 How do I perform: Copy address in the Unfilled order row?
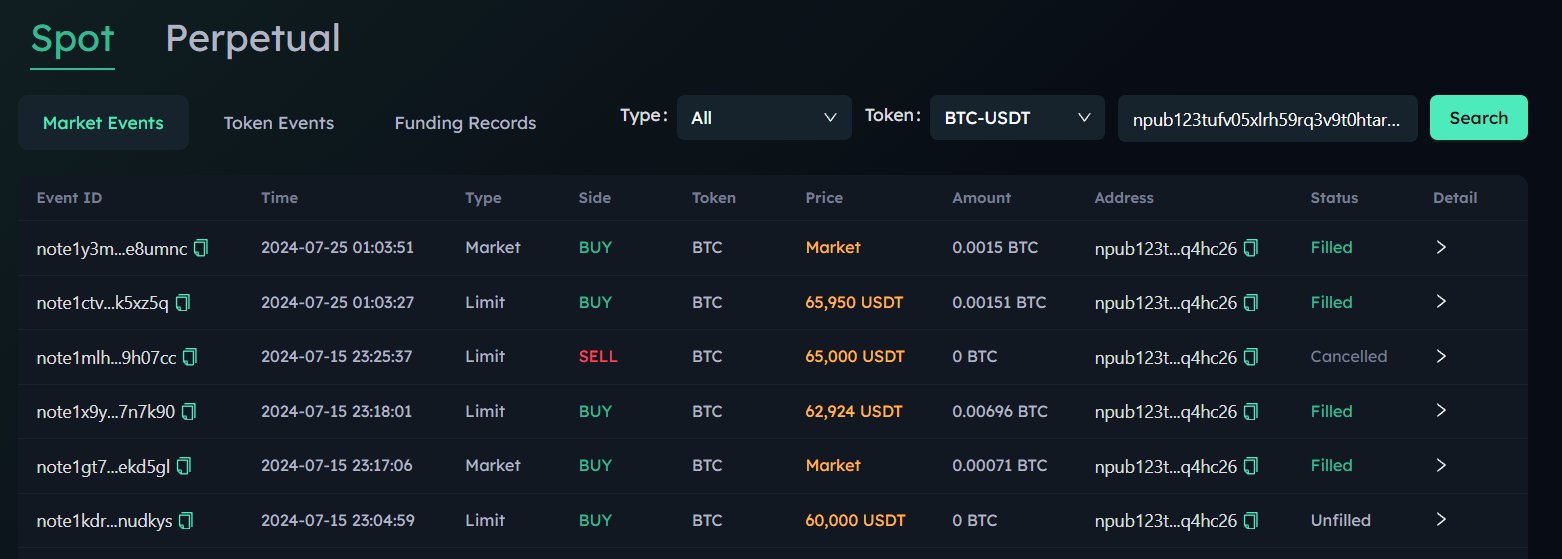pyautogui.click(x=1251, y=521)
